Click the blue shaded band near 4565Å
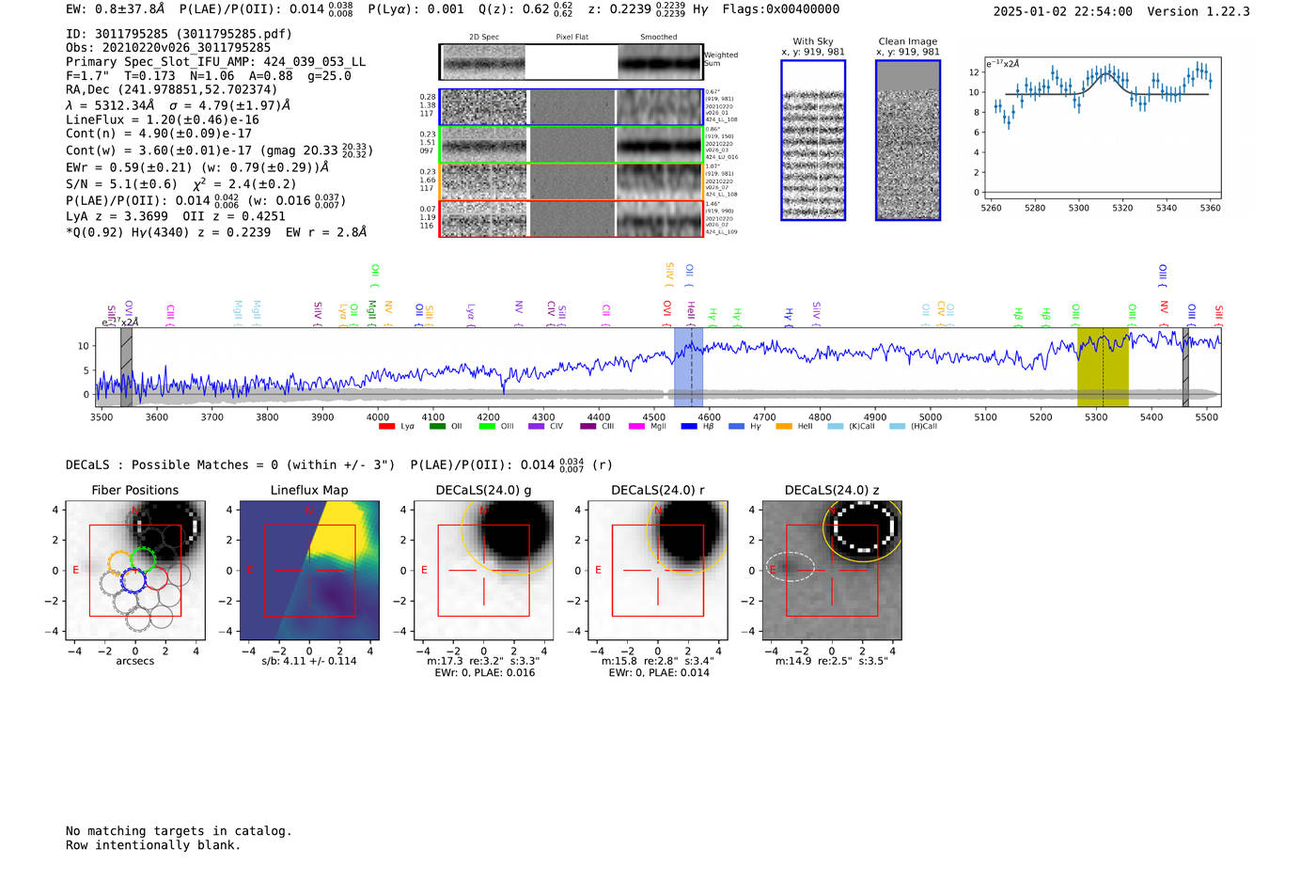Viewport: 1316px width, 896px height. 688,368
